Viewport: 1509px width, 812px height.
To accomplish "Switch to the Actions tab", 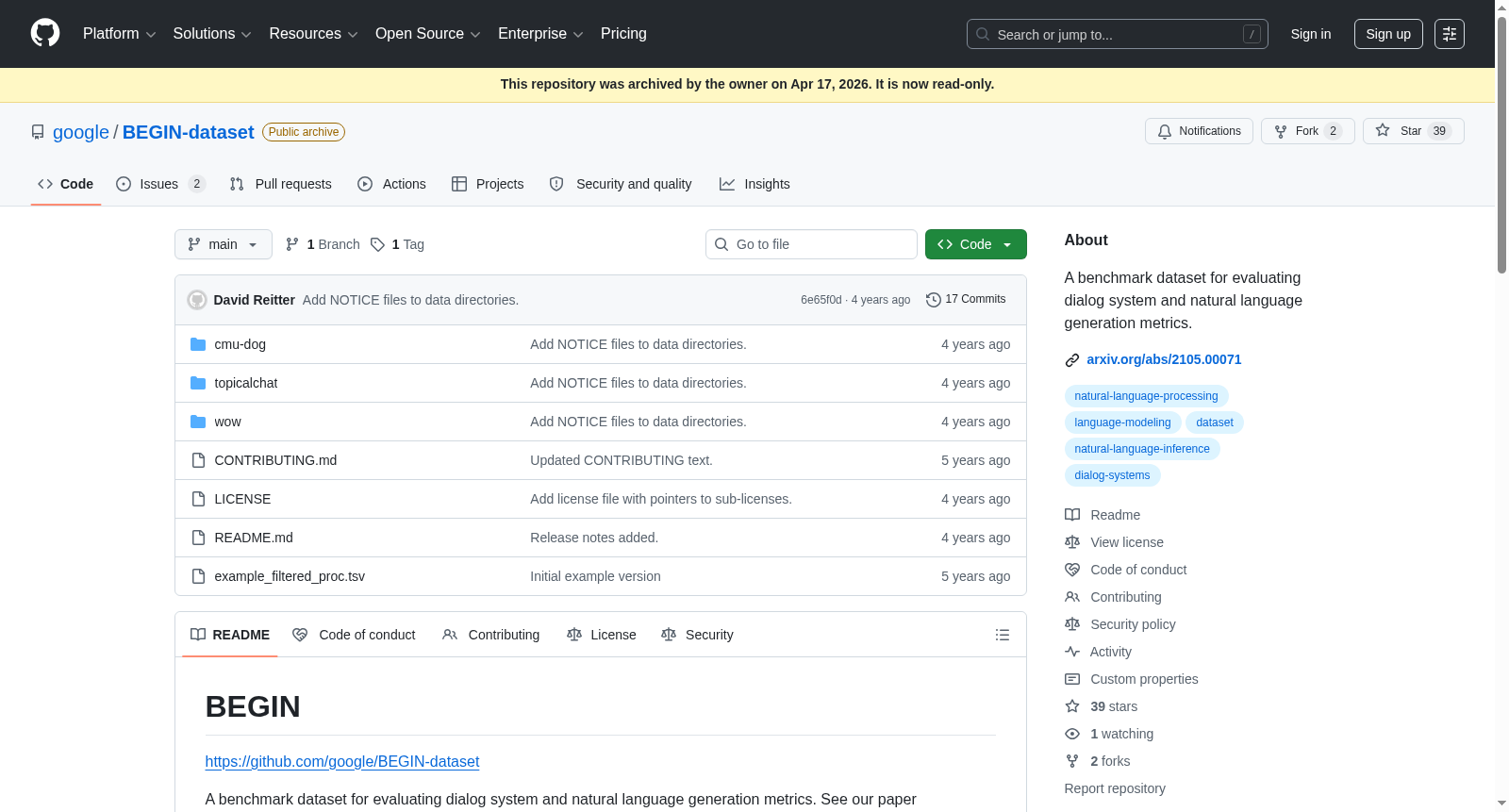I will pos(392,184).
